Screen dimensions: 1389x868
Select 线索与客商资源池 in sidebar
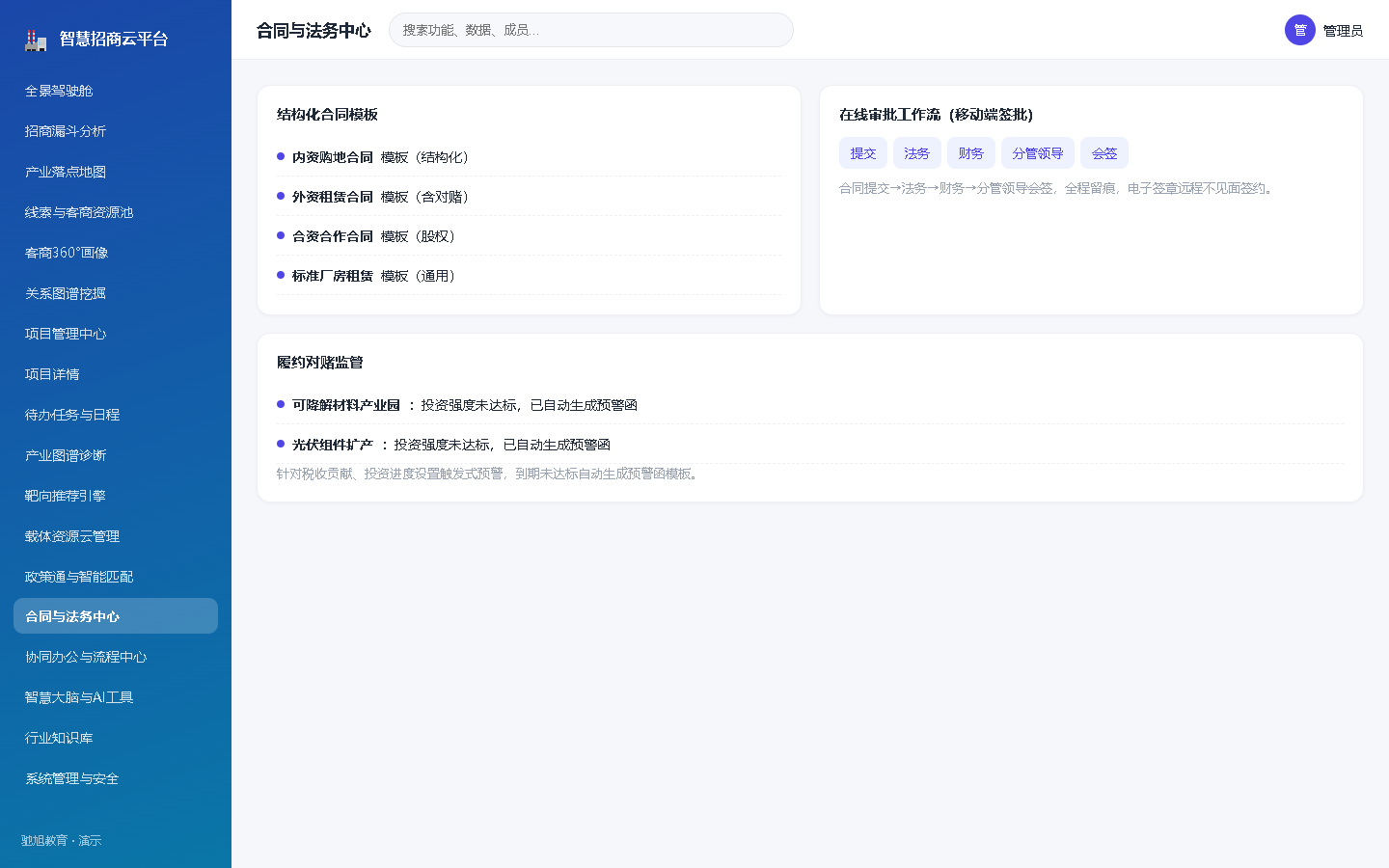point(116,212)
